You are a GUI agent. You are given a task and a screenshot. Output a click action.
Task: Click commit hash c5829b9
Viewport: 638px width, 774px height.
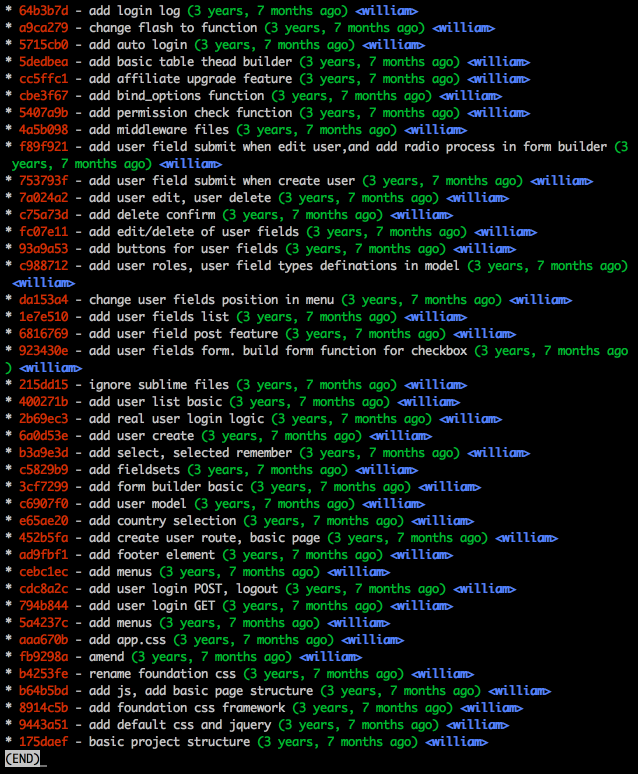43,469
